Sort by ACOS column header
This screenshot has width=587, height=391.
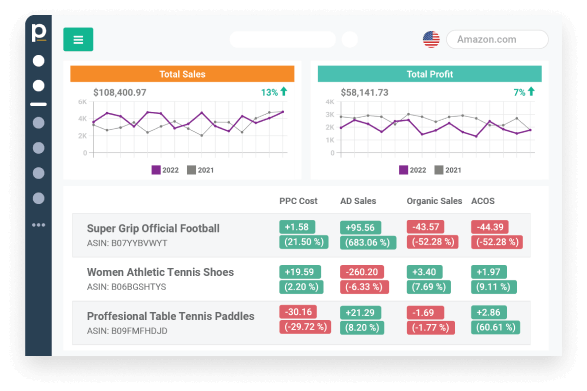(x=483, y=201)
